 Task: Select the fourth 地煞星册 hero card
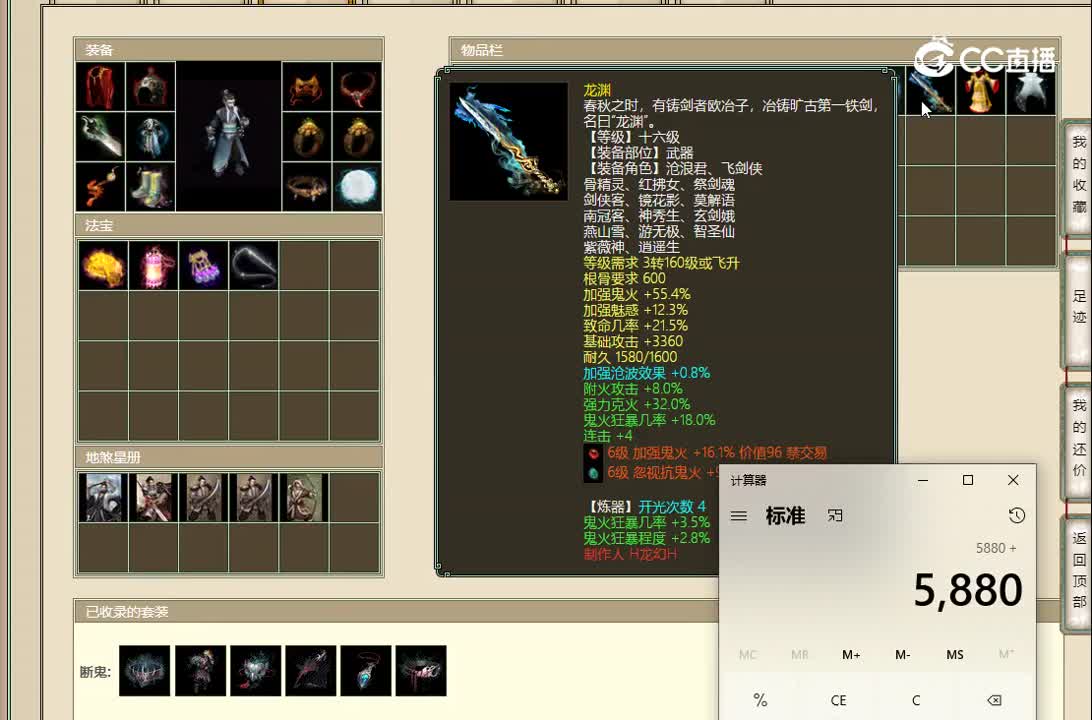tap(254, 497)
